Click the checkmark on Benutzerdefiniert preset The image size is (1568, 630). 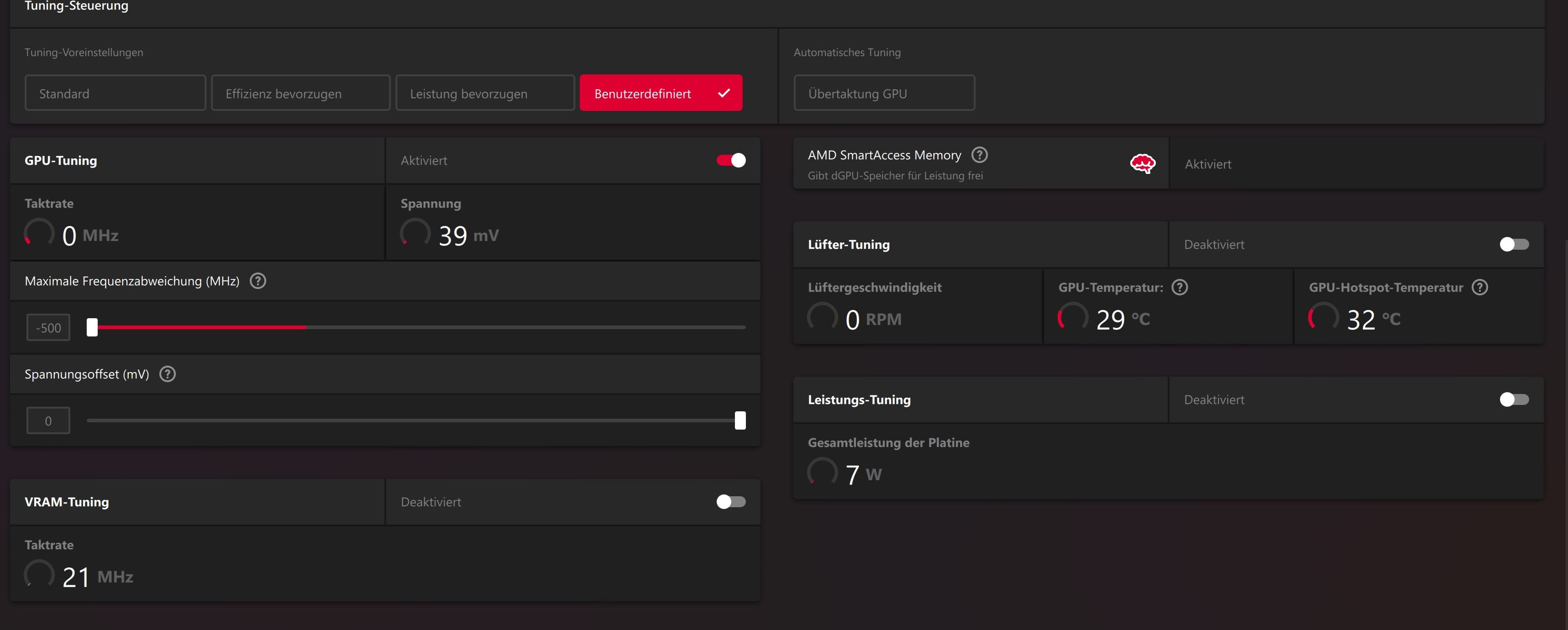click(724, 93)
